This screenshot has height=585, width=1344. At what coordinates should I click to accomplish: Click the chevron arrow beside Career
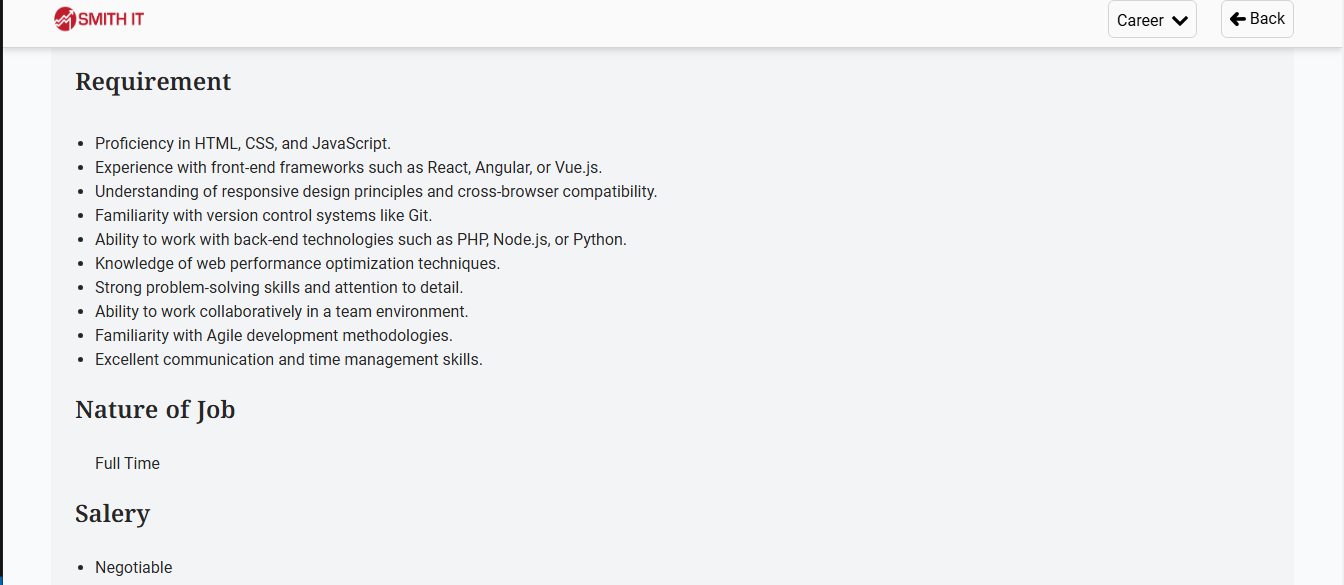click(x=1179, y=20)
